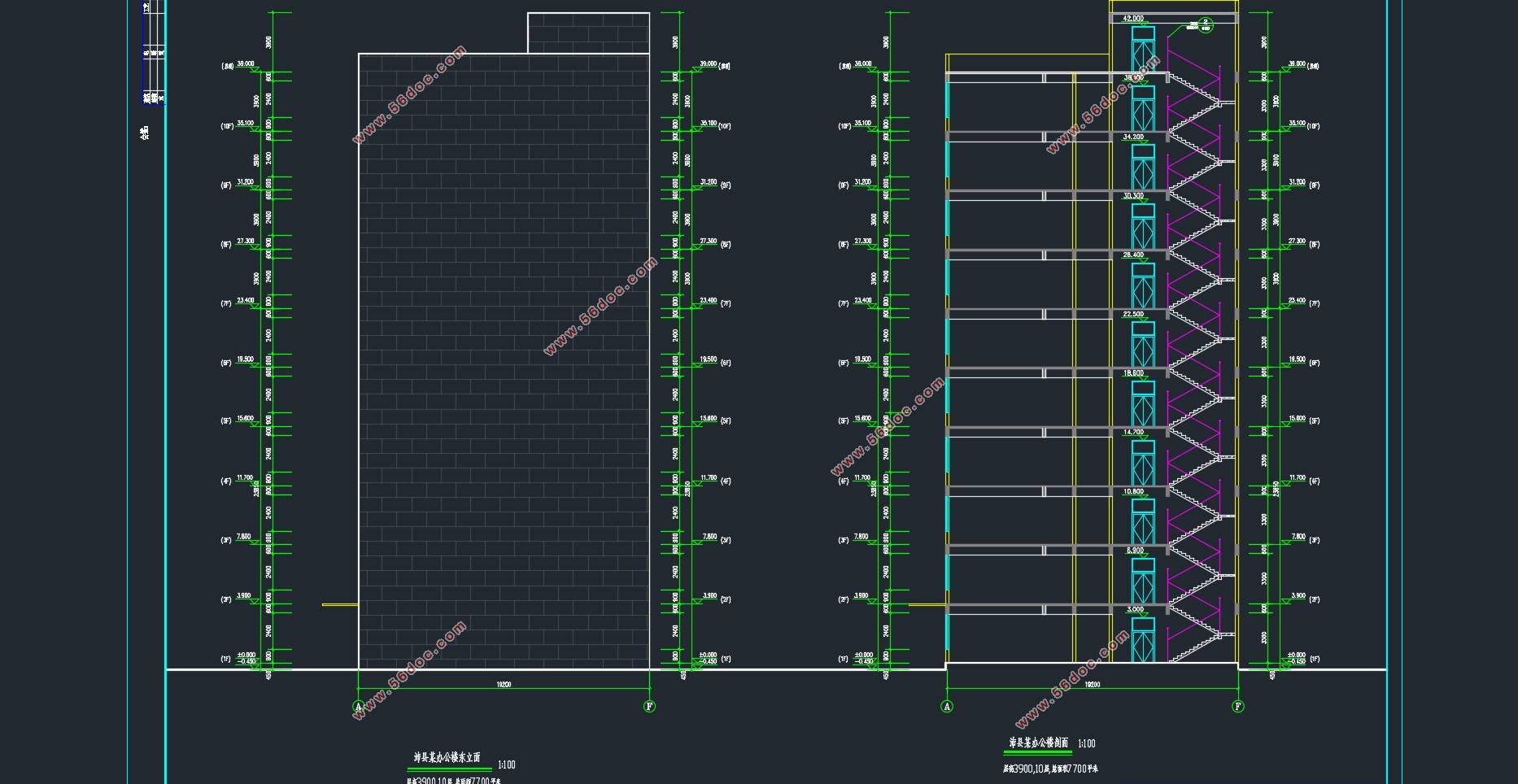Select axis bubble A under the east elevation

coord(358,707)
